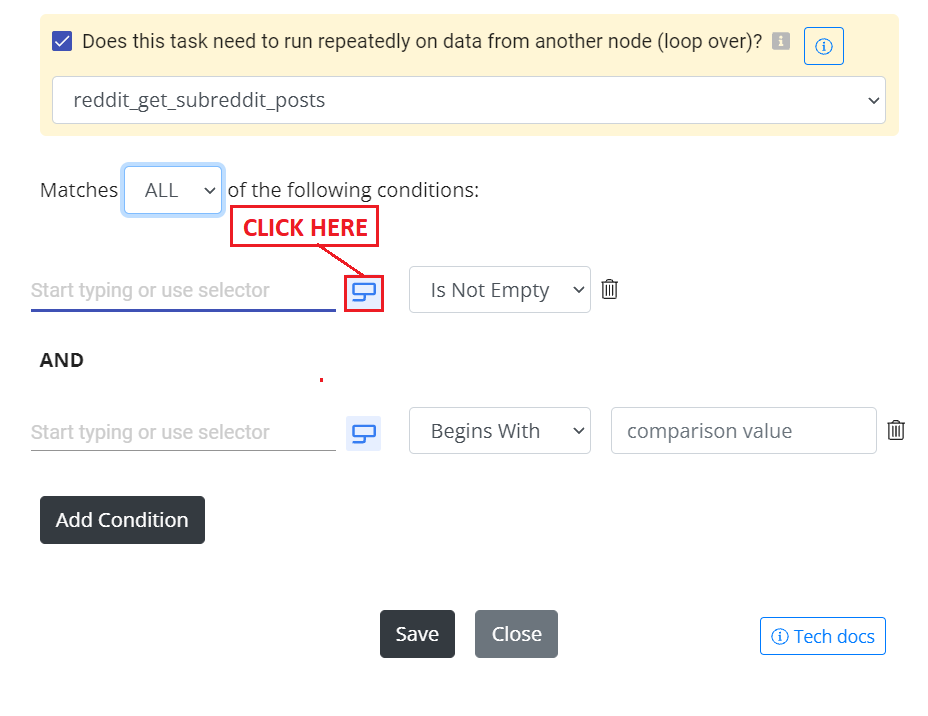The height and width of the screenshot is (716, 928).
Task: Open the Matches ALL dropdown
Action: click(173, 190)
